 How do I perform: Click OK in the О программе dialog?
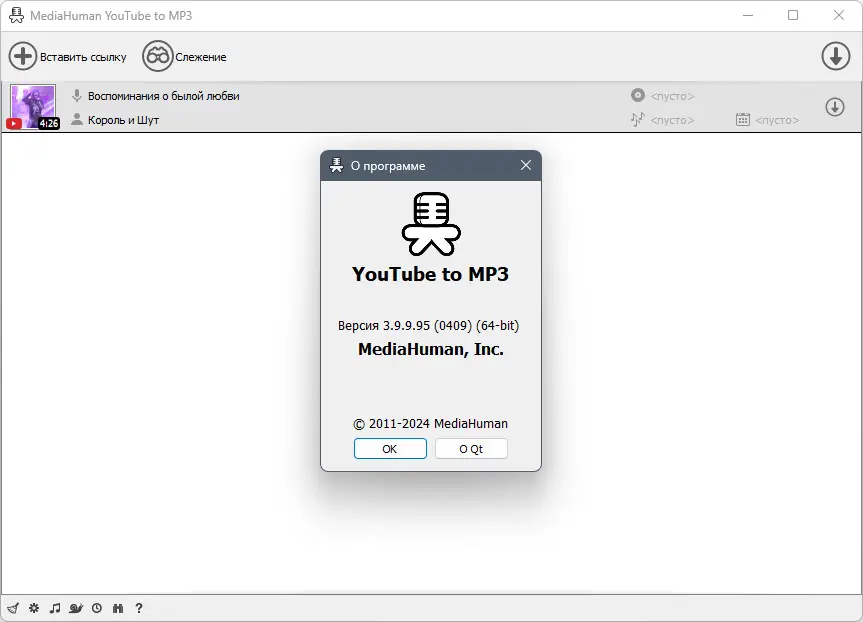[x=390, y=449]
